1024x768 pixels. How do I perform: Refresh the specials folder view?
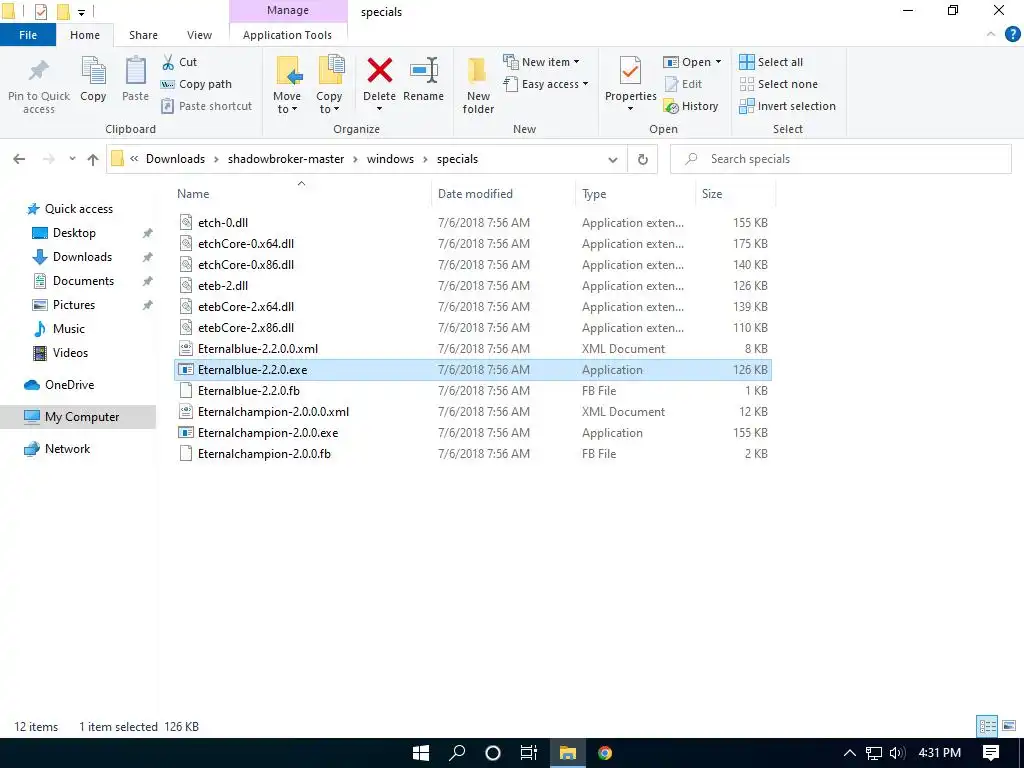click(x=643, y=159)
